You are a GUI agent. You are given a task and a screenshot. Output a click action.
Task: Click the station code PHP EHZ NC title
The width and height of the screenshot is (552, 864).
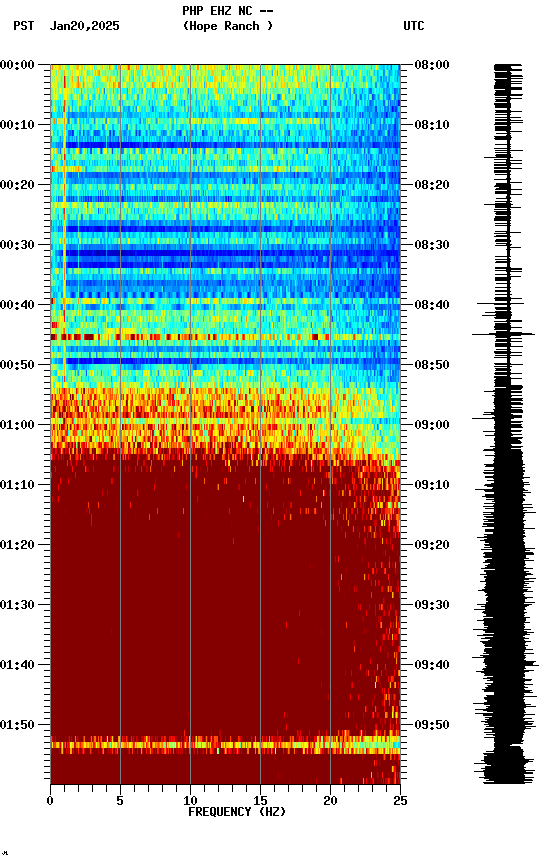coord(228,10)
